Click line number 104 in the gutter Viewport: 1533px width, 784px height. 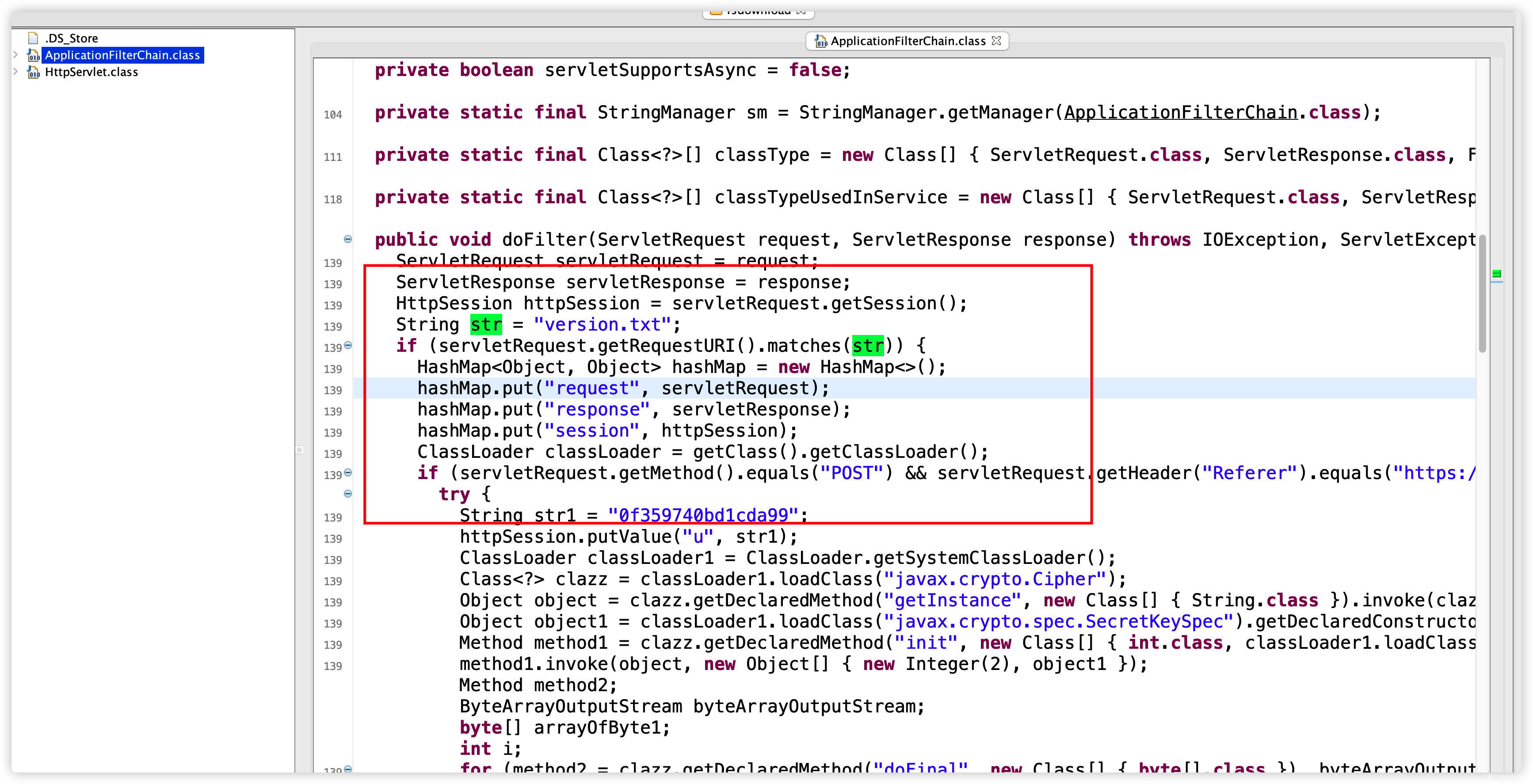(x=333, y=114)
